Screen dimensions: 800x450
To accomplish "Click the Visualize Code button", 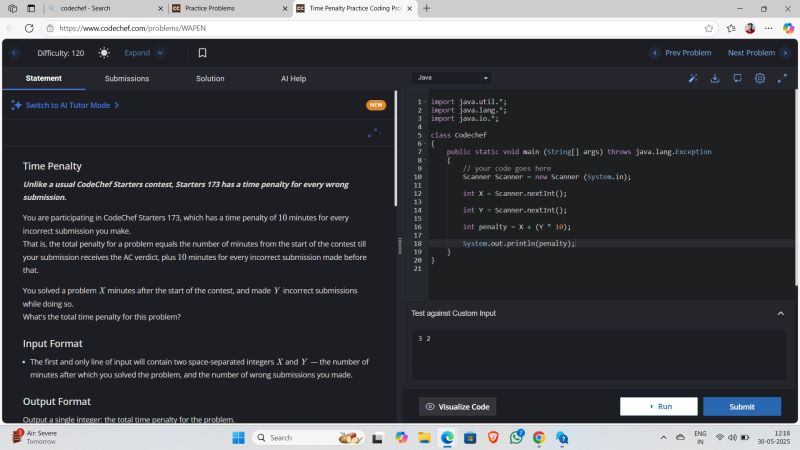I will (457, 406).
